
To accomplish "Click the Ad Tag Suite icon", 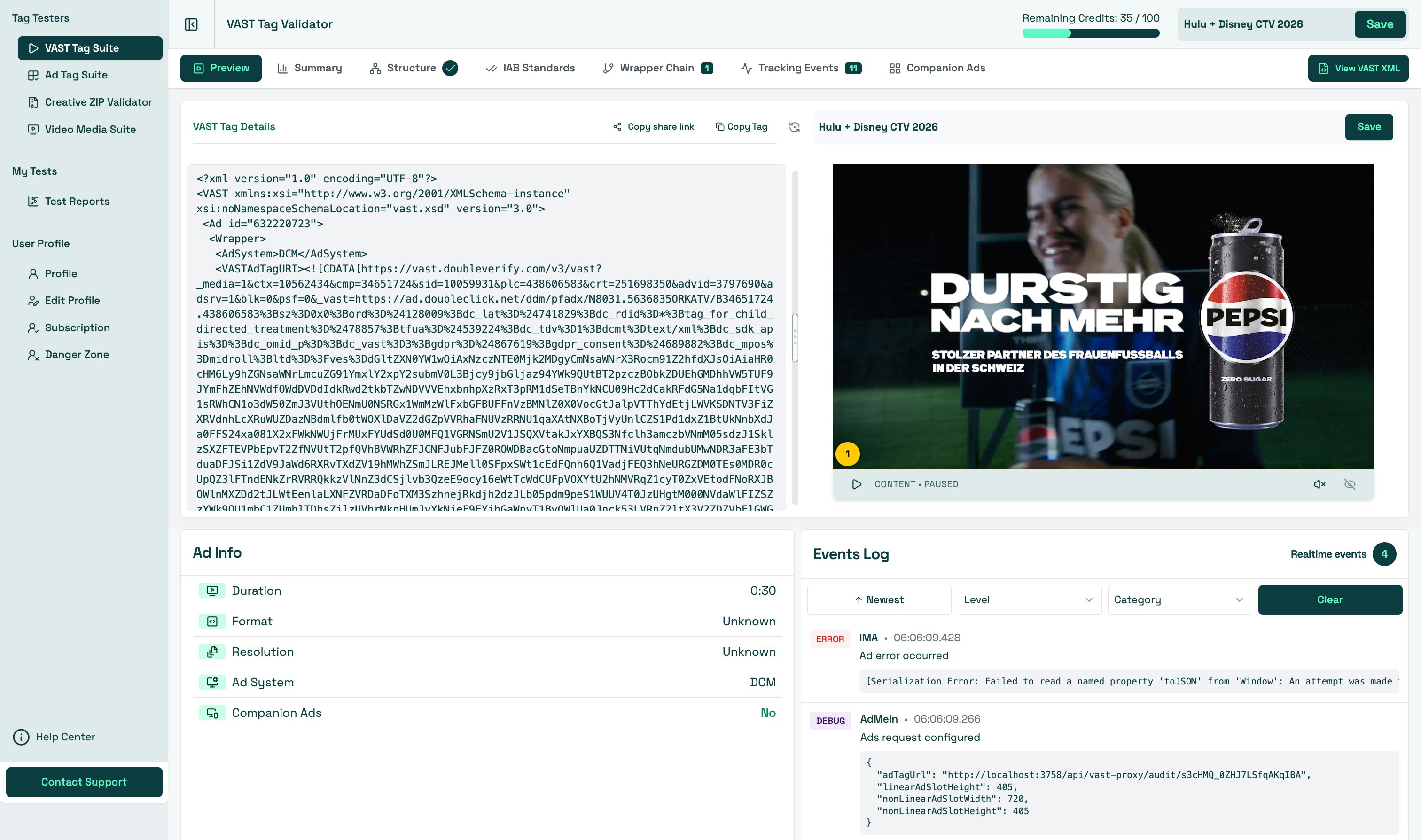I will pyautogui.click(x=33, y=75).
